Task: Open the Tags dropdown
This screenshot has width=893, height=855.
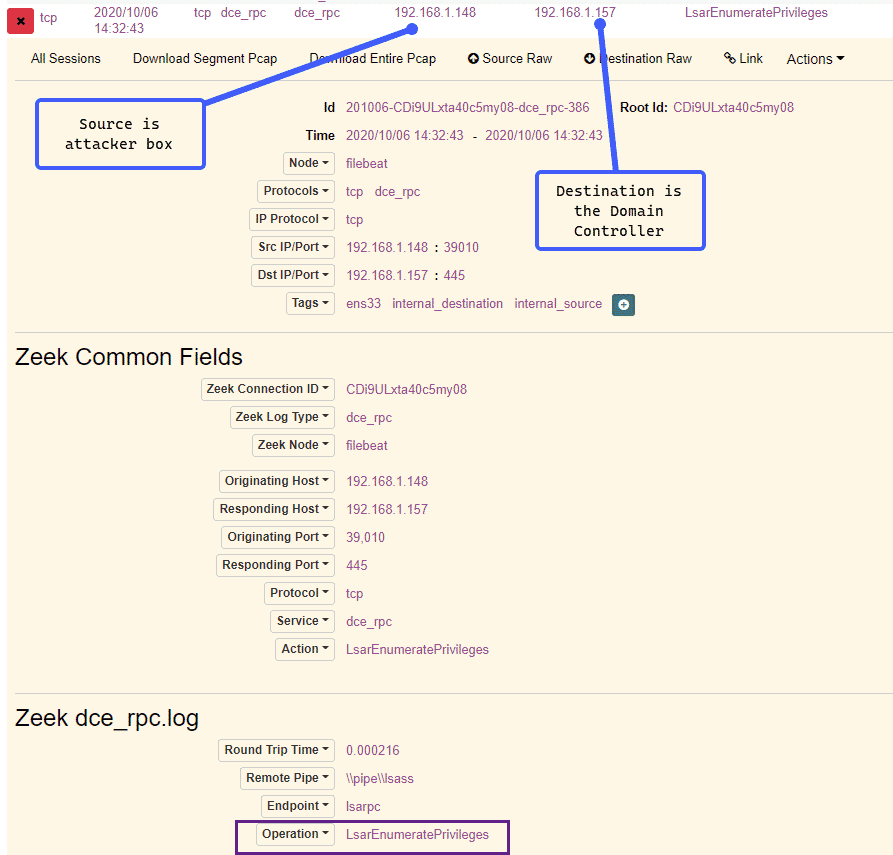Action: tap(309, 303)
